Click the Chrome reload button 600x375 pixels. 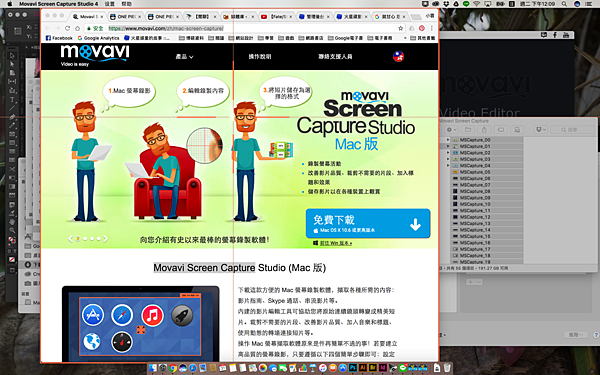(68, 28)
